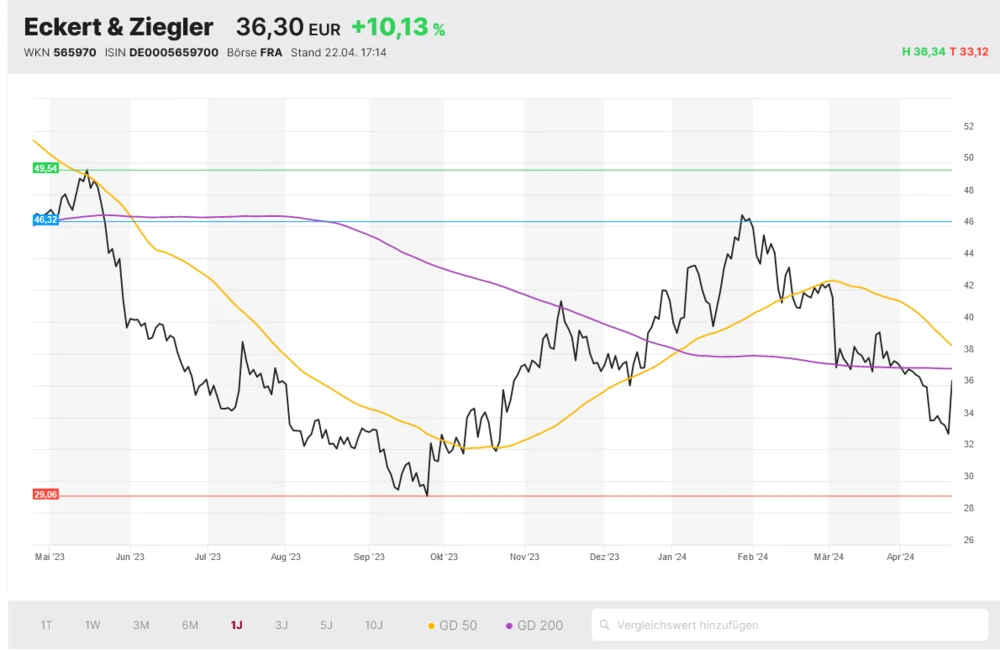The width and height of the screenshot is (1000, 650).
Task: Focus the Vergleichswert hinzufügen field
Action: pos(790,625)
